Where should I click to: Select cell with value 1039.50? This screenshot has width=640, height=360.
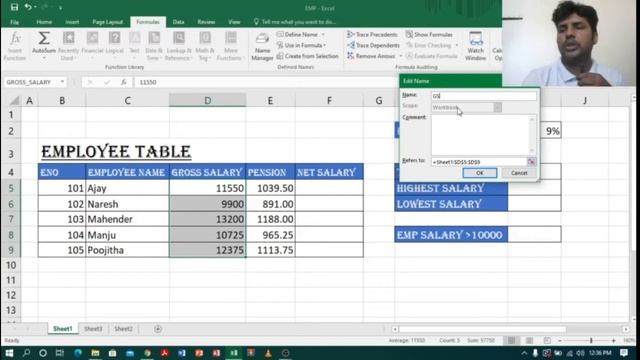coord(270,188)
